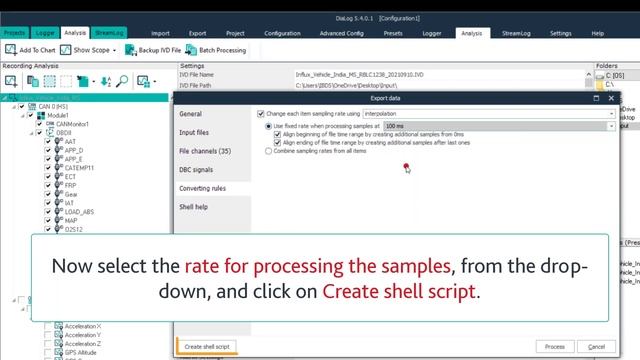640x360 pixels.
Task: Click the MAP signal icon
Action: point(59,220)
